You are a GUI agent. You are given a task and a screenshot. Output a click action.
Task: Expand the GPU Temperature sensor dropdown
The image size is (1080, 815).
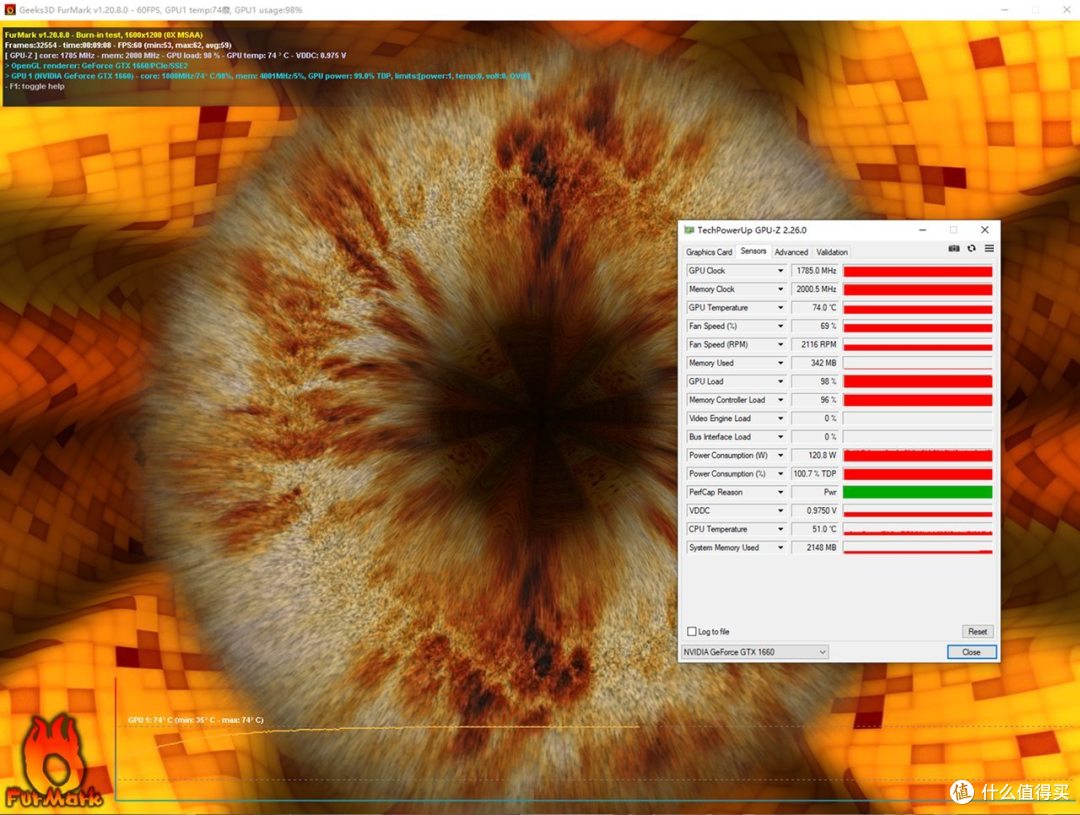point(780,308)
